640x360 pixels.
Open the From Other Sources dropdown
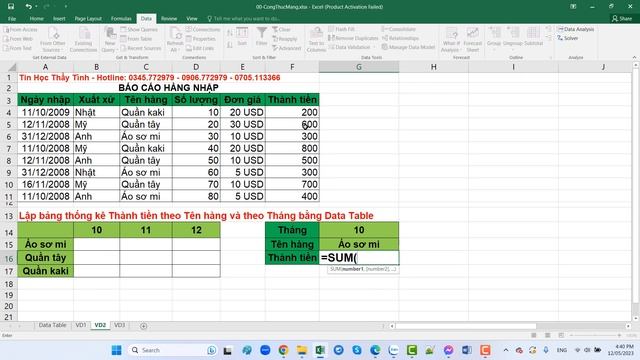tap(53, 40)
